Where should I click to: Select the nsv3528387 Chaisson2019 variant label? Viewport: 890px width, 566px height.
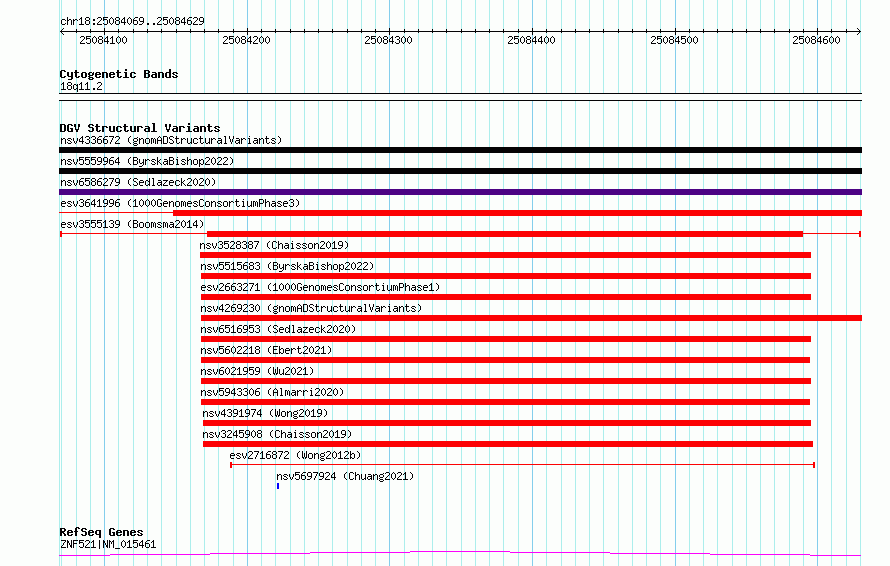274,245
